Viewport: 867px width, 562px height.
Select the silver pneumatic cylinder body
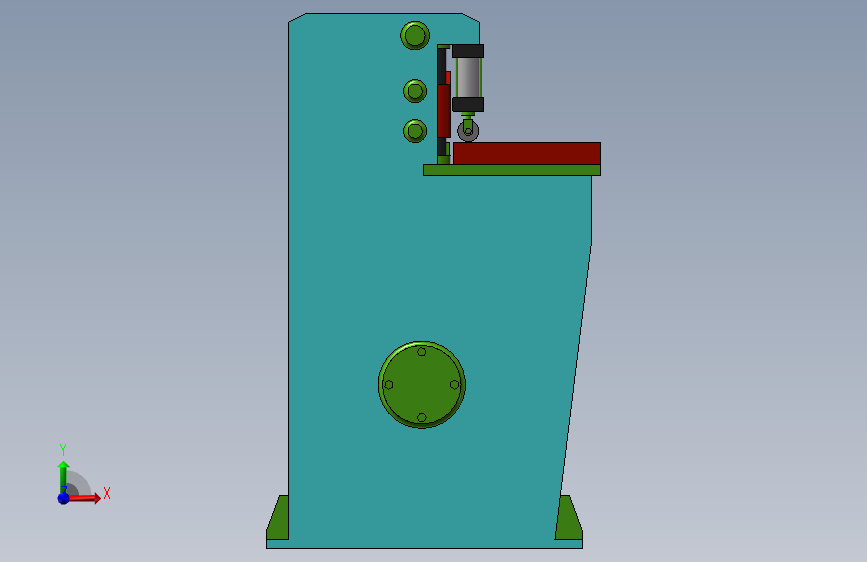[468, 77]
